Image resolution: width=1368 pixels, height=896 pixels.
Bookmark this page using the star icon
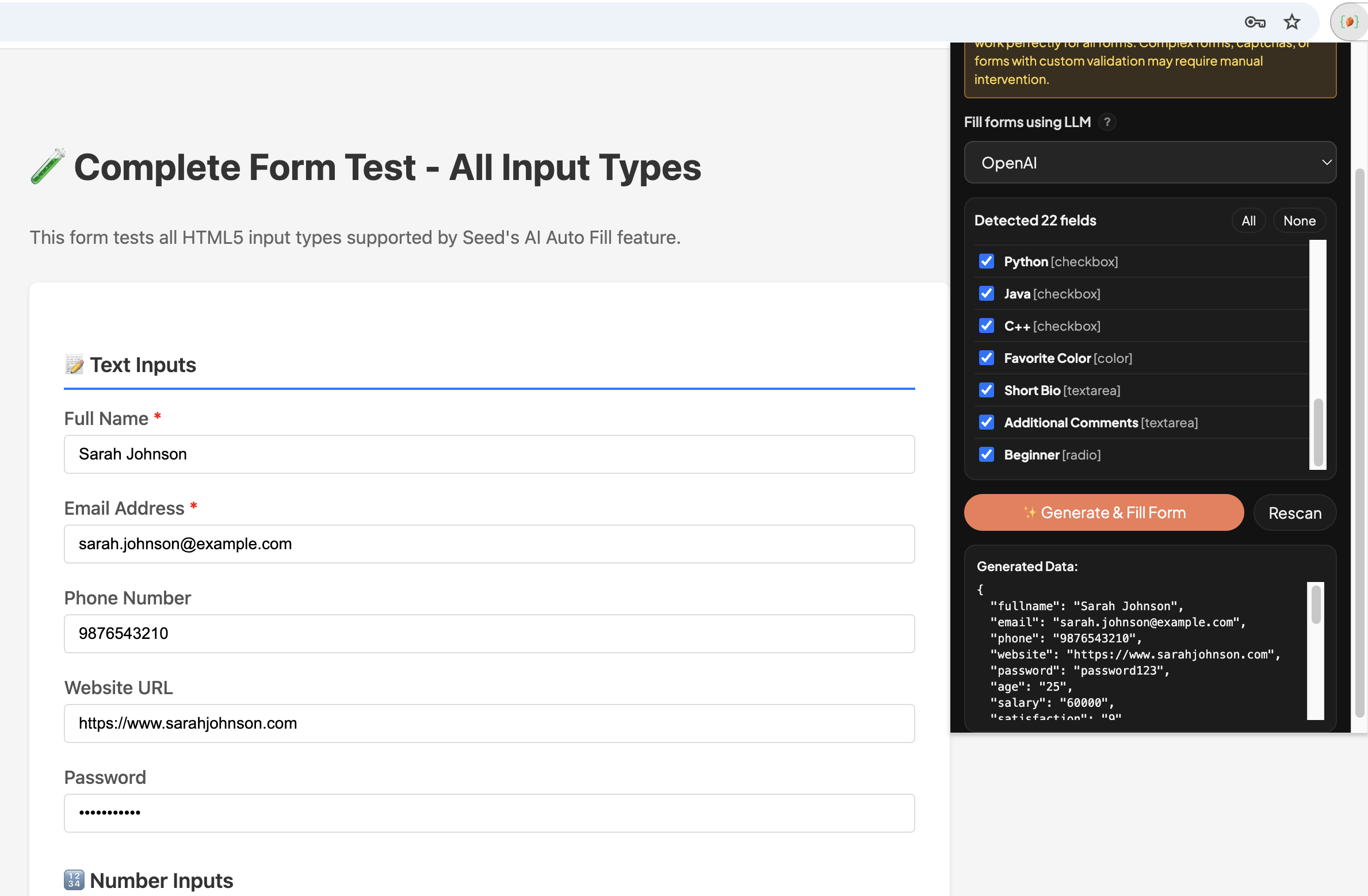coord(1291,22)
